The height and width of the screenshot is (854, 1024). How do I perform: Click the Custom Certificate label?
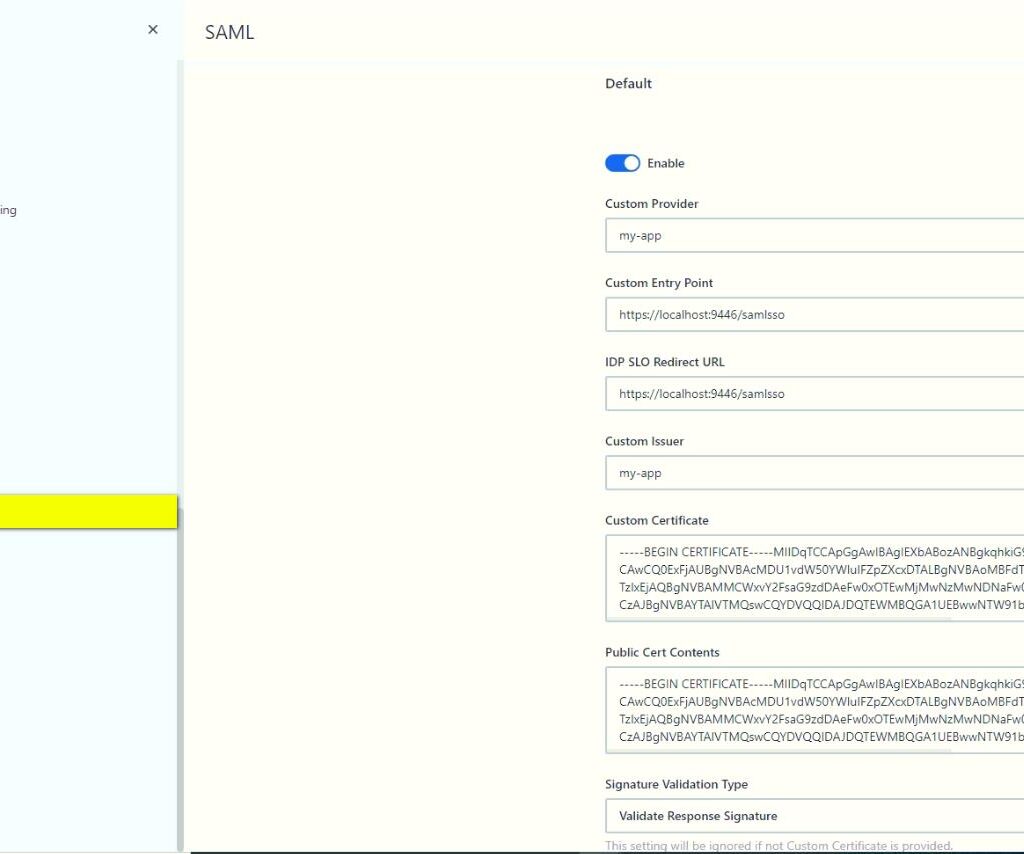click(x=656, y=521)
